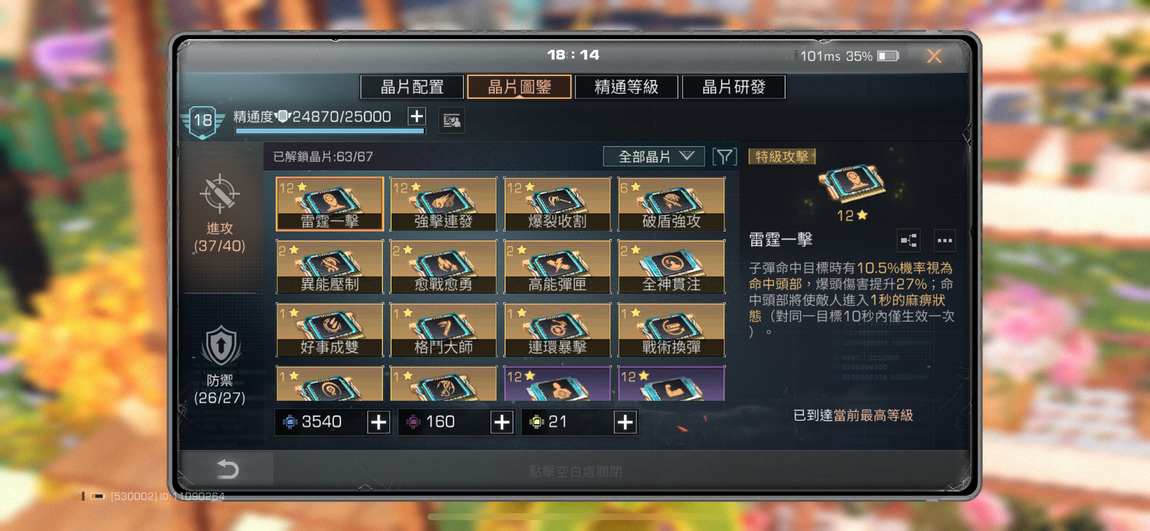Choose the 全神貫注 chip card
The width and height of the screenshot is (1150, 531).
coord(671,267)
